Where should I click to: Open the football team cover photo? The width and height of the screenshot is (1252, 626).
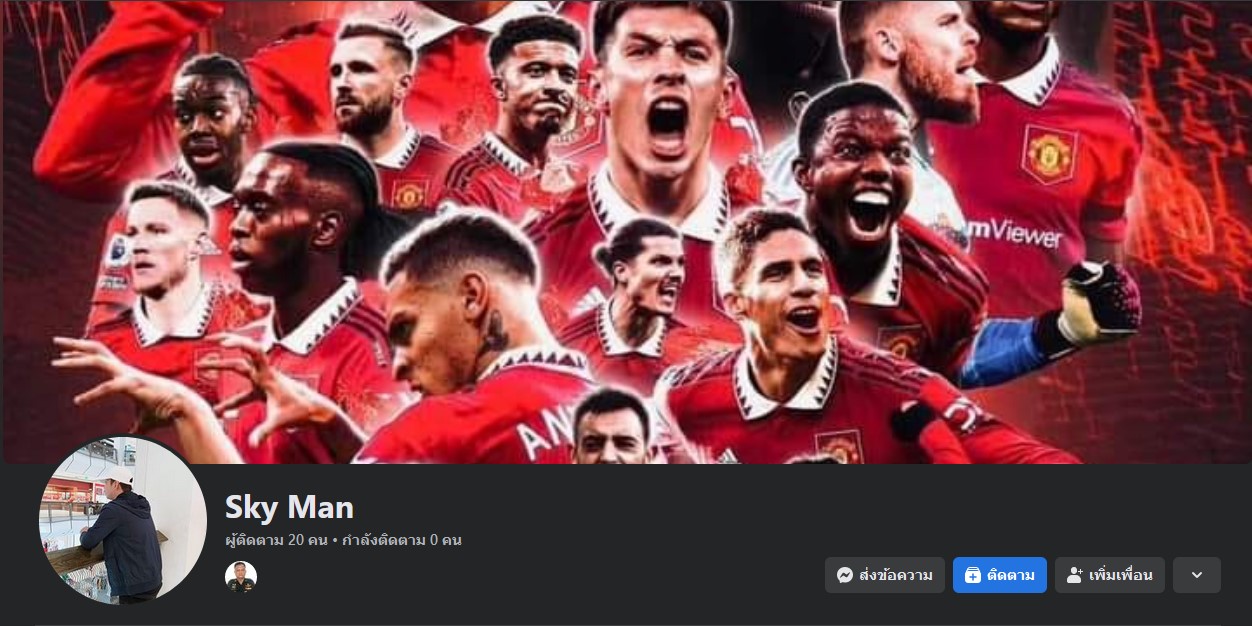[626, 232]
